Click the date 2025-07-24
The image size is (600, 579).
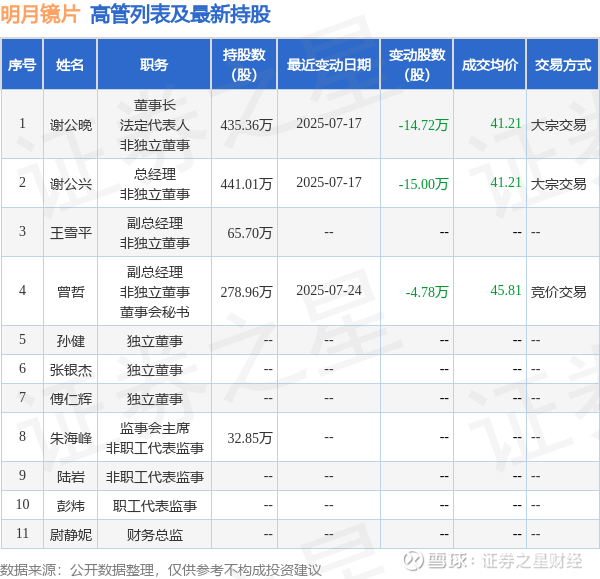tap(329, 290)
